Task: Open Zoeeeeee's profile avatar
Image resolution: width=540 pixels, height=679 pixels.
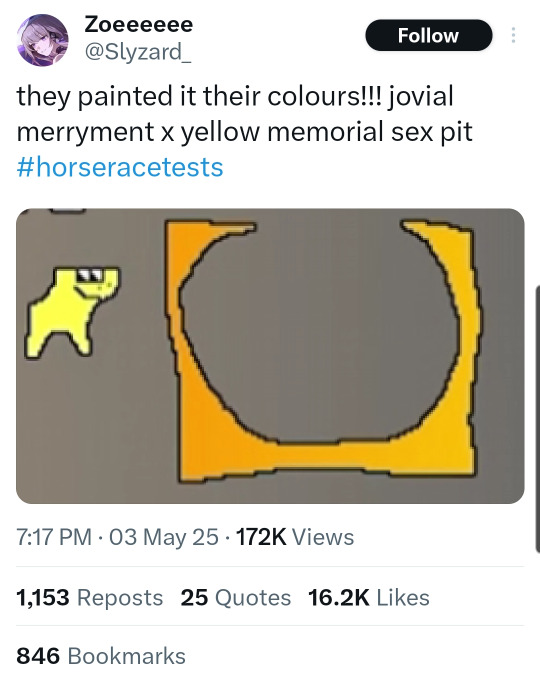Action: pos(42,40)
